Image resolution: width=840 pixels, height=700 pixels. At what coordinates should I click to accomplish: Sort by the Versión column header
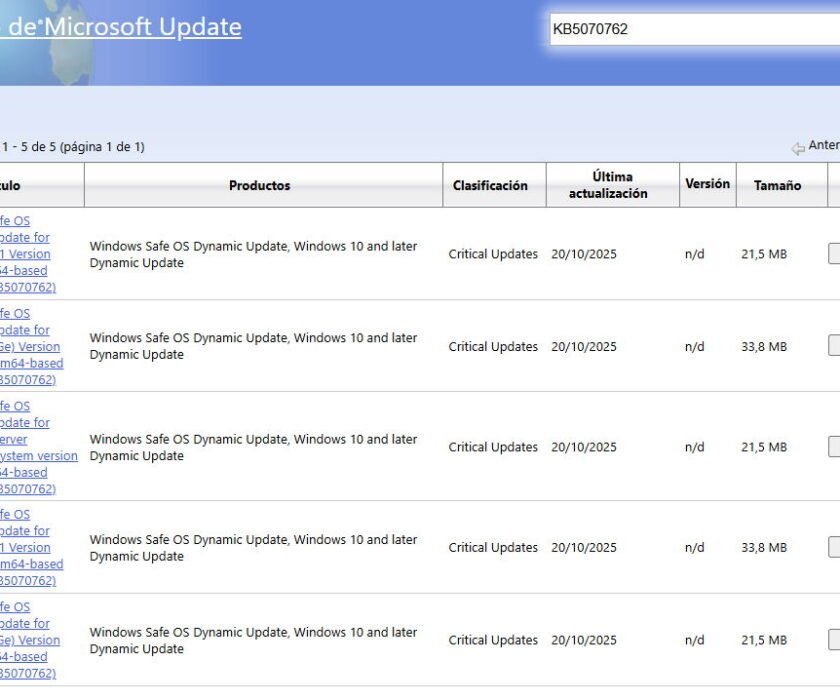[708, 184]
